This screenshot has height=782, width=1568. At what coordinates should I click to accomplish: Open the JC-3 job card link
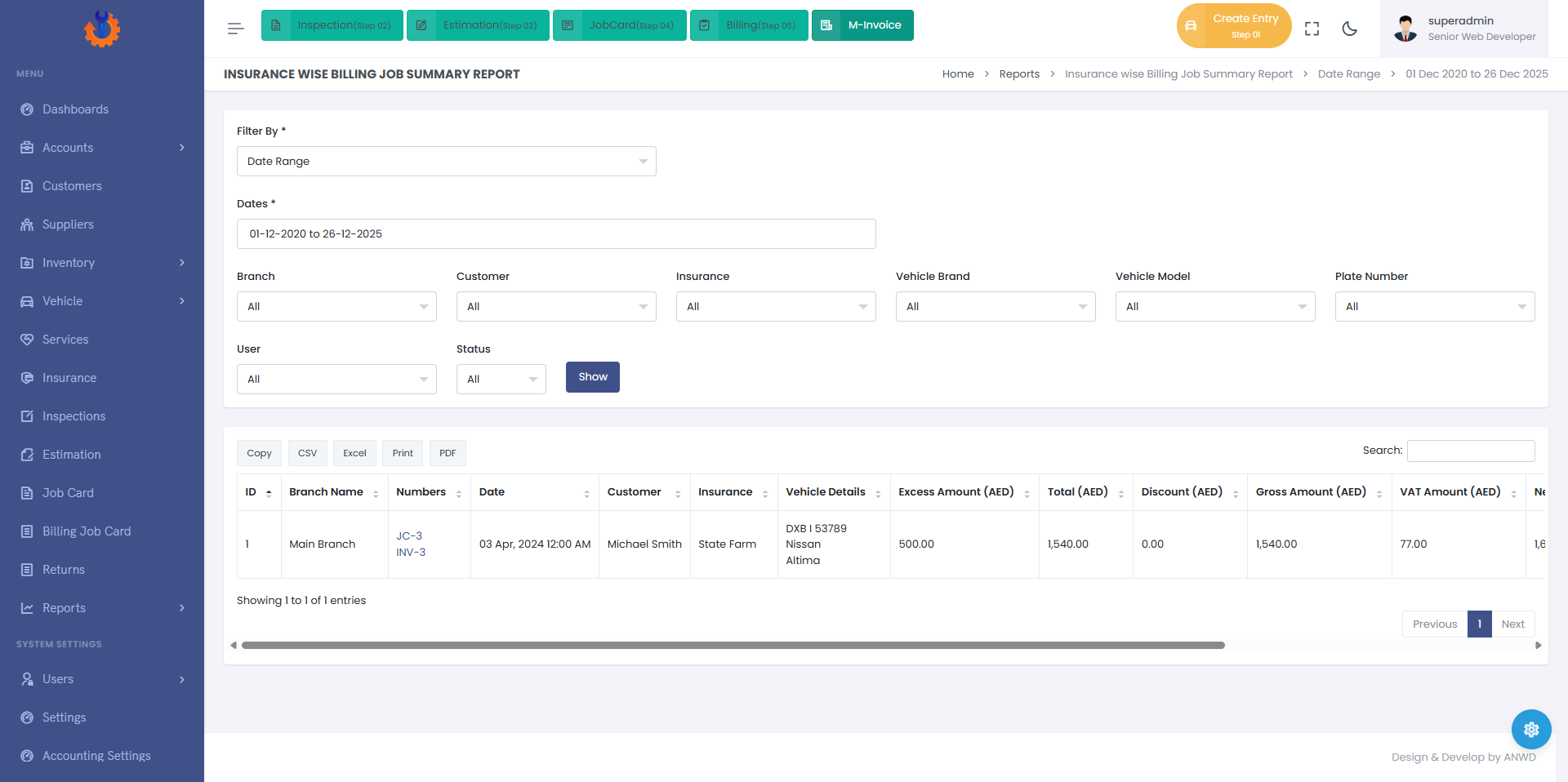point(409,536)
